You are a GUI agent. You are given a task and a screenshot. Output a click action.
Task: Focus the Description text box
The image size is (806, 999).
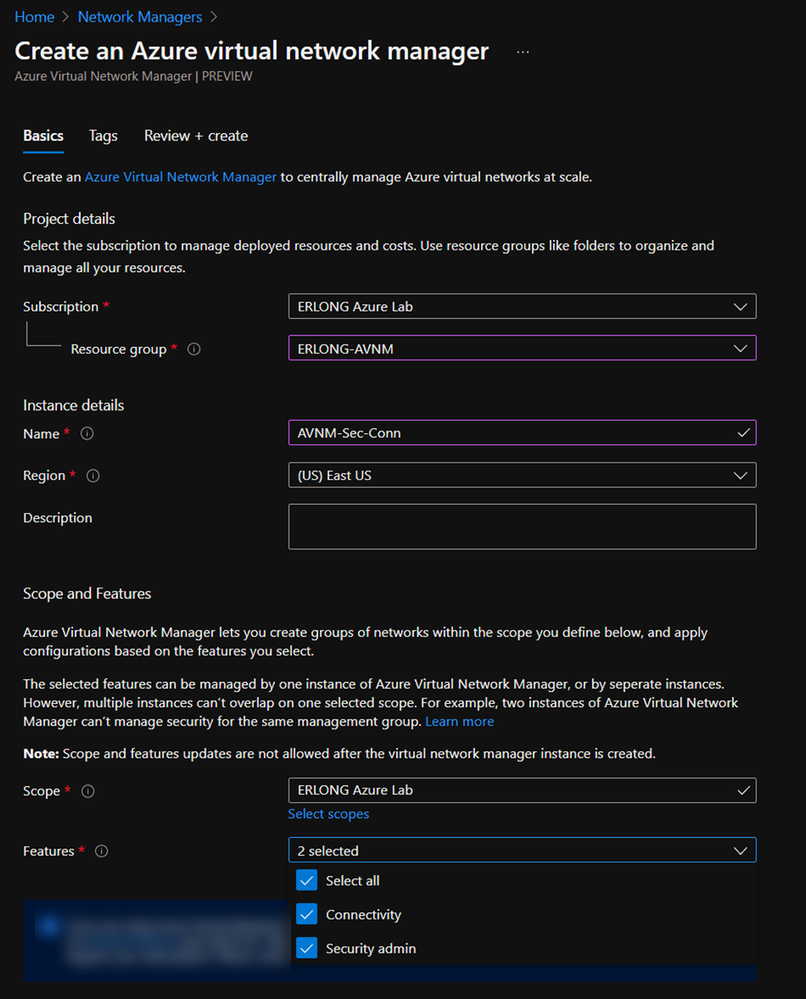coord(522,527)
